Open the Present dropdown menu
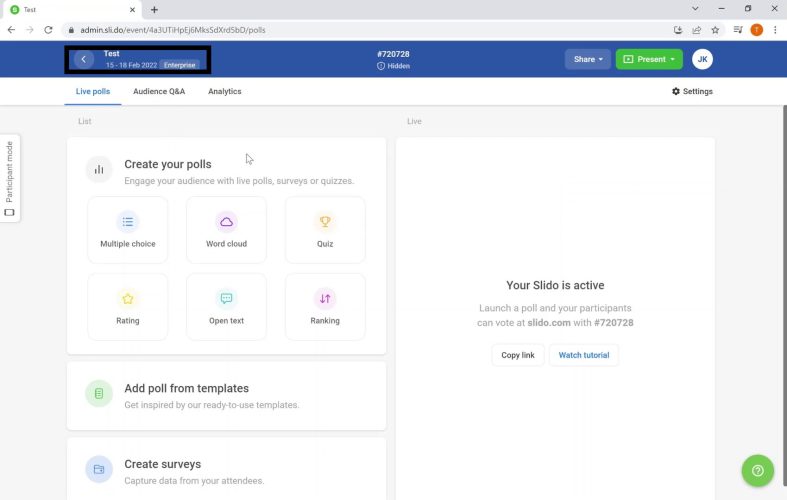Image resolution: width=787 pixels, height=500 pixels. click(649, 59)
